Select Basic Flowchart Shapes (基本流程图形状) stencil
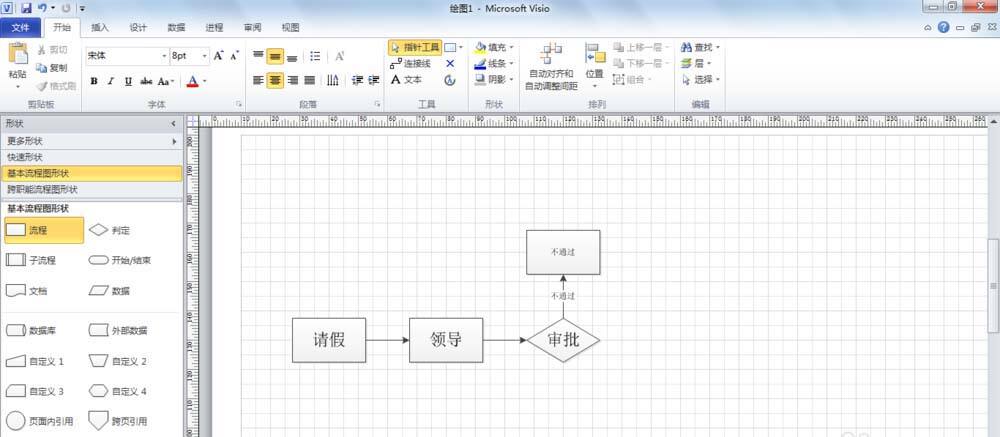This screenshot has height=437, width=1000. 91,173
